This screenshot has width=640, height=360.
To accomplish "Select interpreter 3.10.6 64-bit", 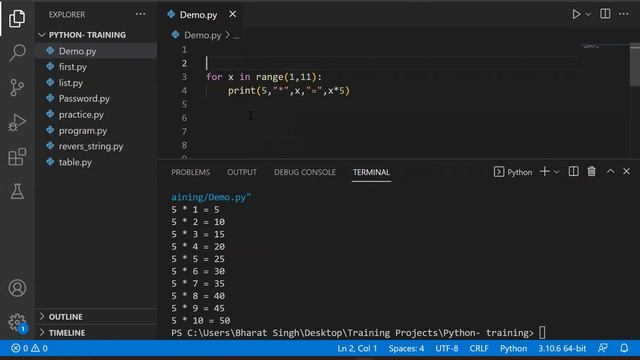I will 562,348.
